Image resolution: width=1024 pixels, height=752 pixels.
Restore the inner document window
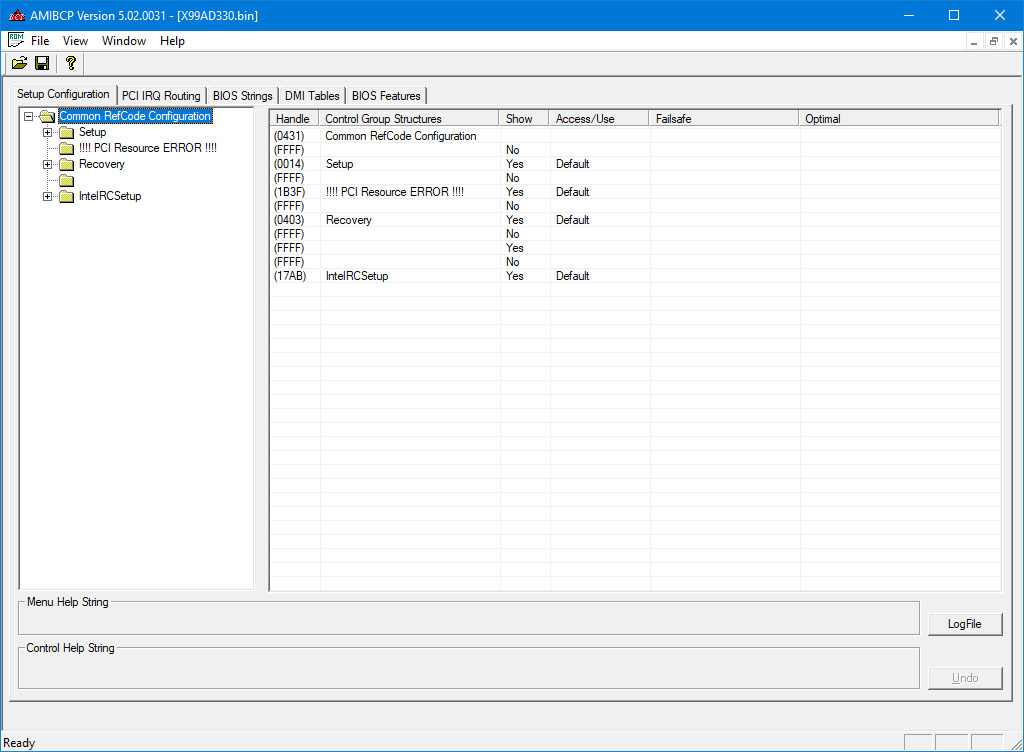pos(993,41)
